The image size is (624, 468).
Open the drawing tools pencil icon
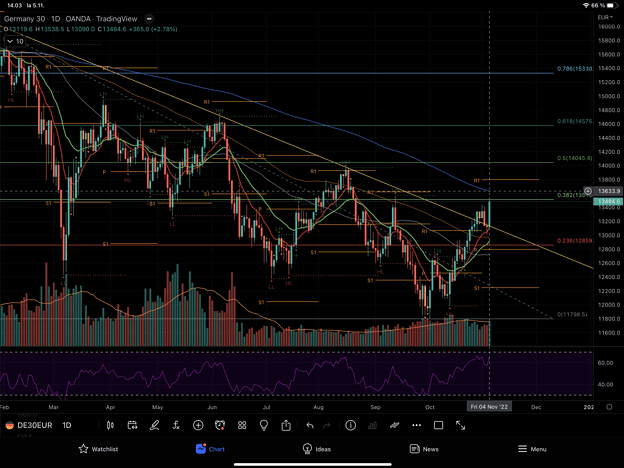[155, 425]
